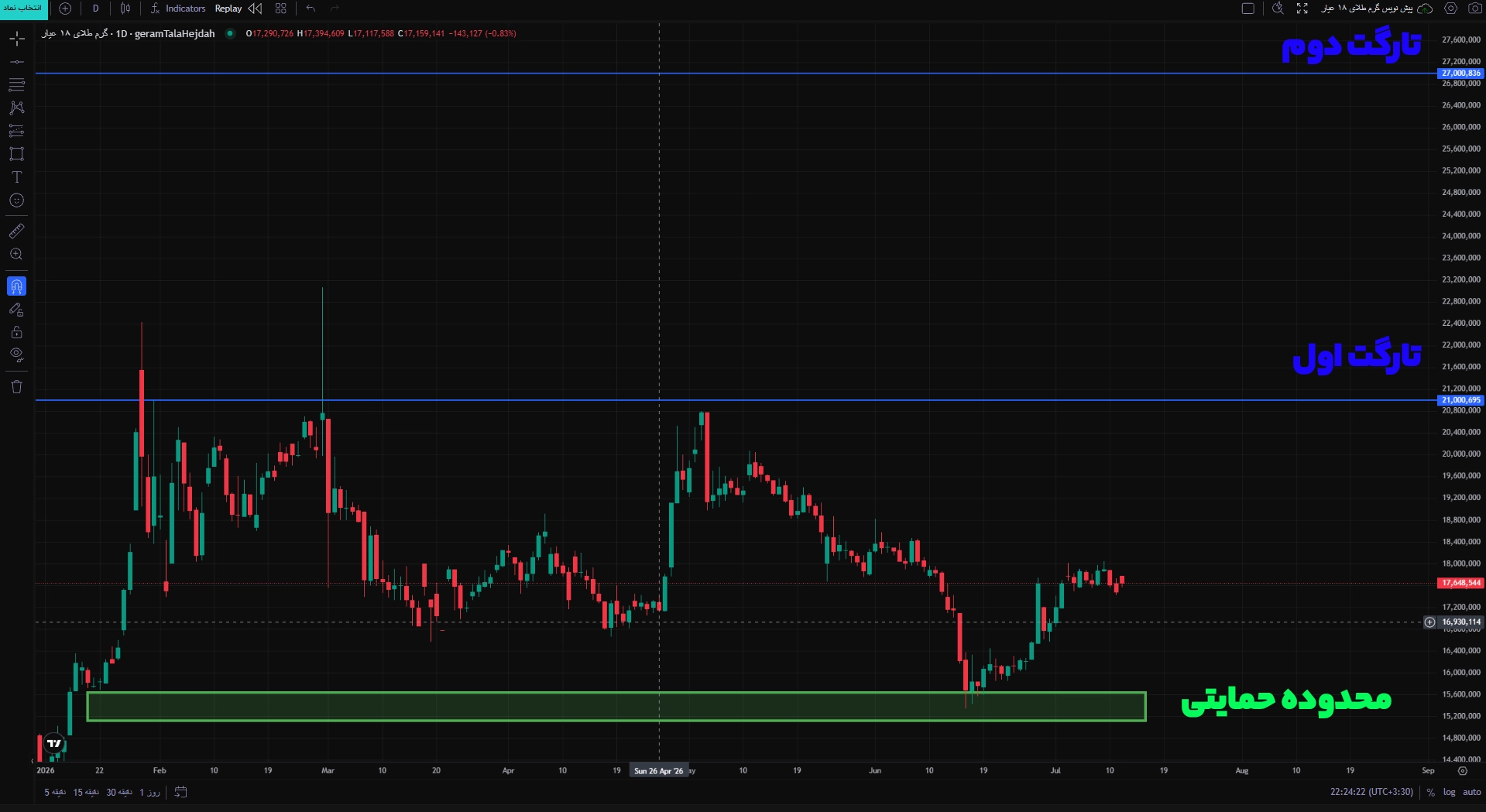The width and height of the screenshot is (1486, 812).
Task: Open the emoji icons tool
Action: click(17, 200)
